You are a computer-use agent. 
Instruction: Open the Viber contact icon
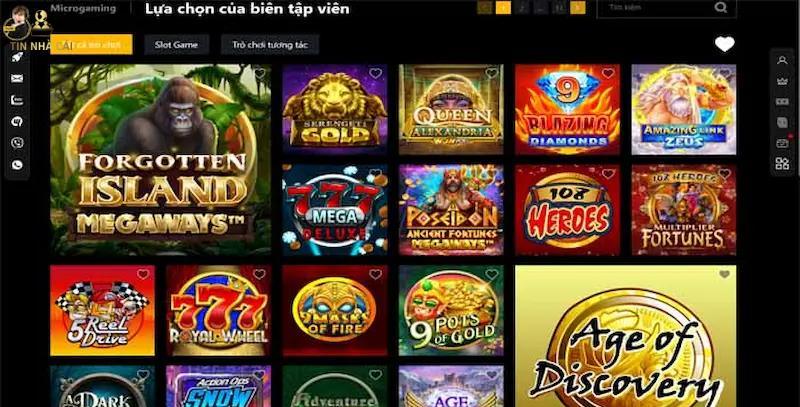(x=17, y=143)
